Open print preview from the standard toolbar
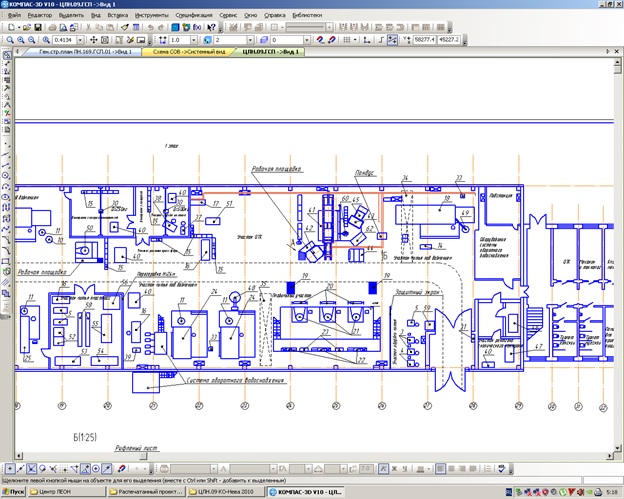The width and height of the screenshot is (624, 499). 63,27
